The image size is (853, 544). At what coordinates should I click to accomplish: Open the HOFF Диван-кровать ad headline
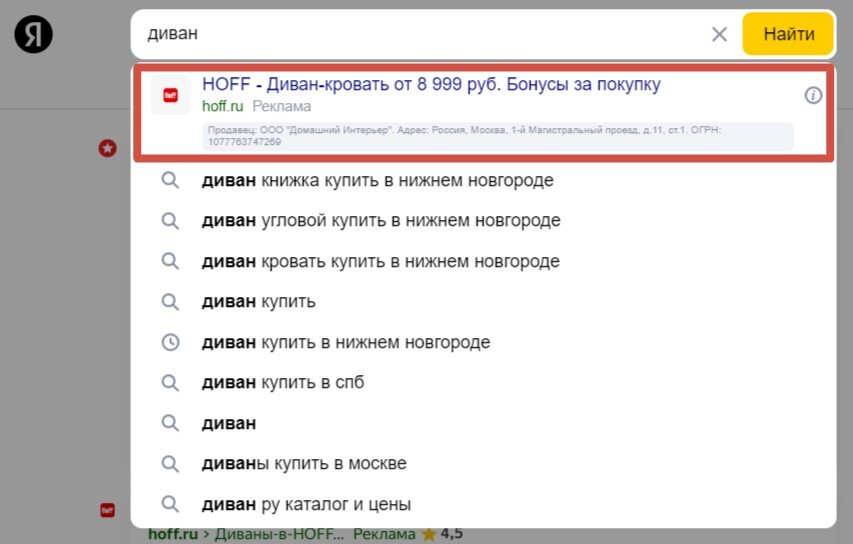431,84
